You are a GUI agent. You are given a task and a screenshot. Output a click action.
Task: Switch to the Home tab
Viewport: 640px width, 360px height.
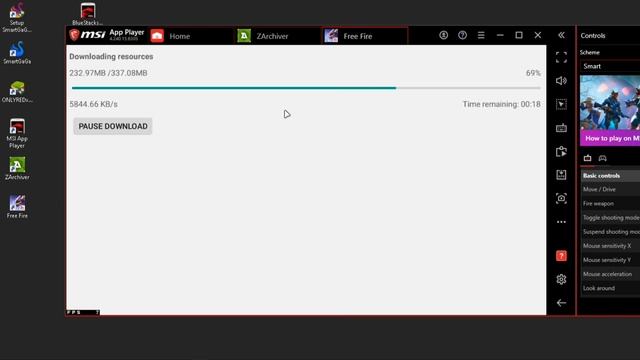pos(191,36)
